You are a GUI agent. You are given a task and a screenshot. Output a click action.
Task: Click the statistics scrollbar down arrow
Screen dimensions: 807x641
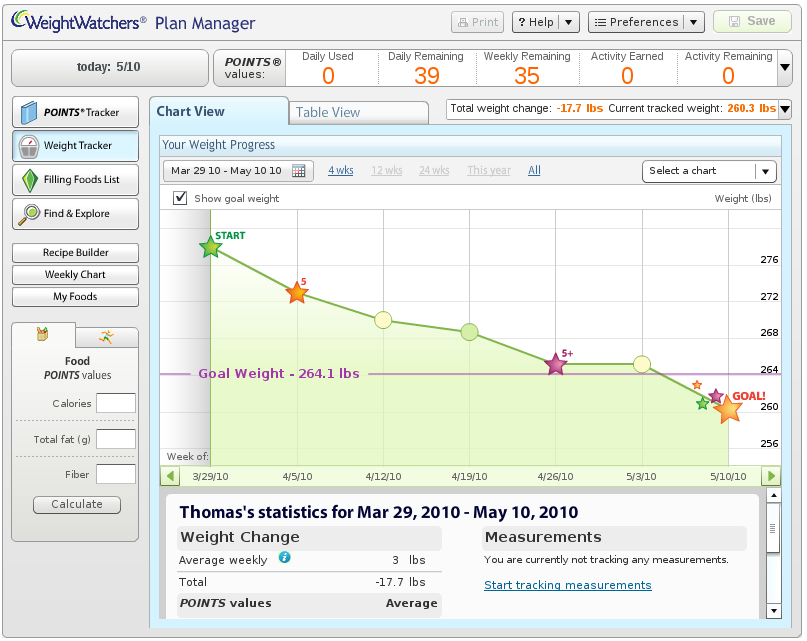773,611
